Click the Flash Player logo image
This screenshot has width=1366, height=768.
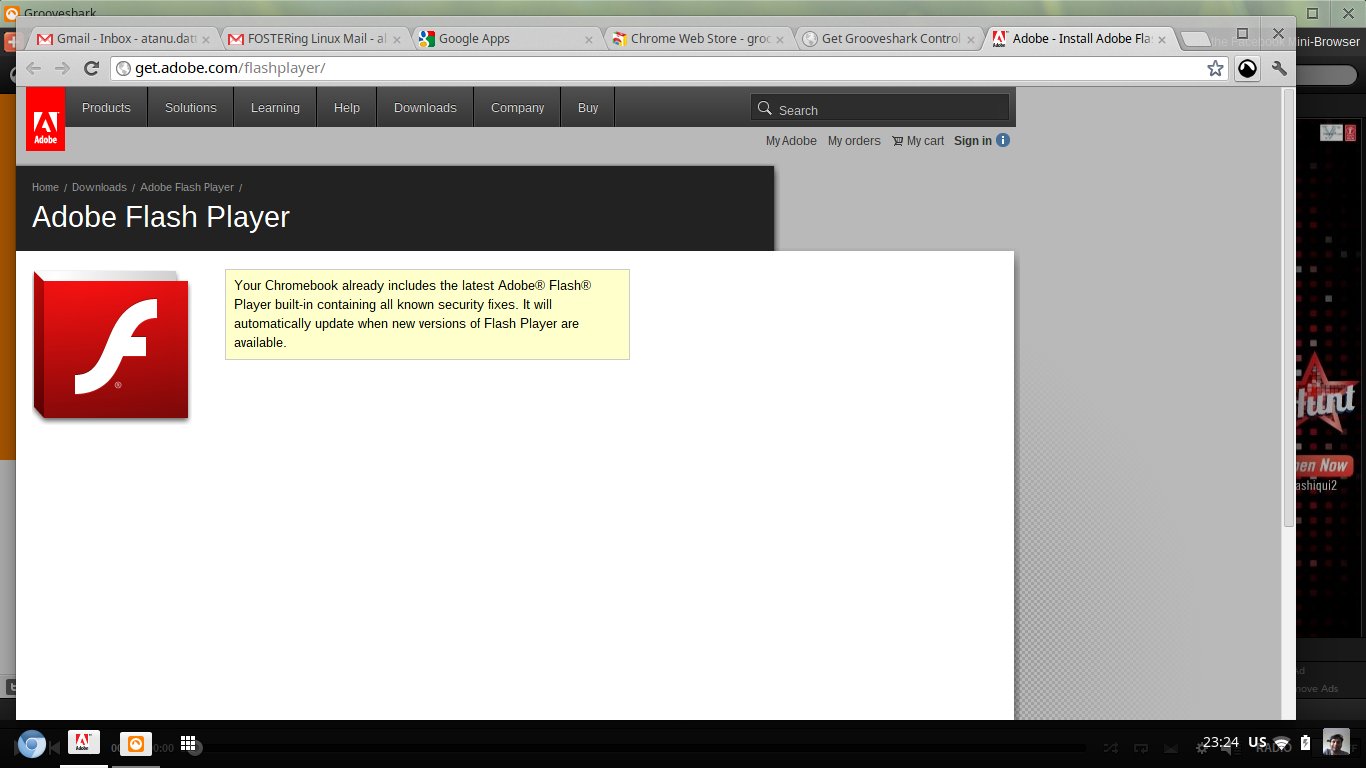click(x=111, y=345)
